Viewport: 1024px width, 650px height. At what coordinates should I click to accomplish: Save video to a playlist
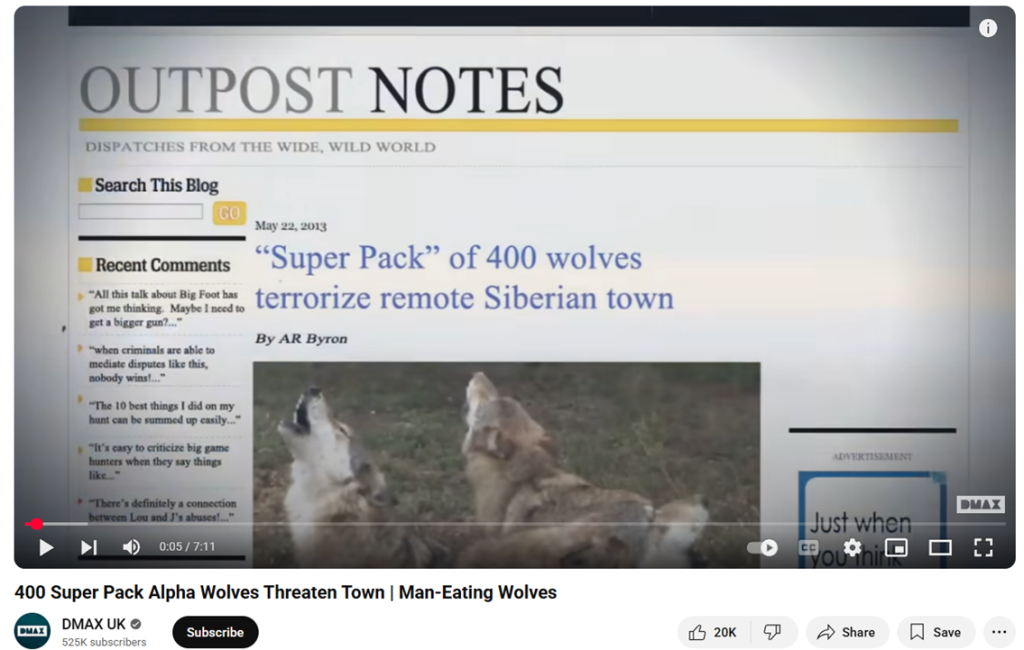tap(936, 632)
